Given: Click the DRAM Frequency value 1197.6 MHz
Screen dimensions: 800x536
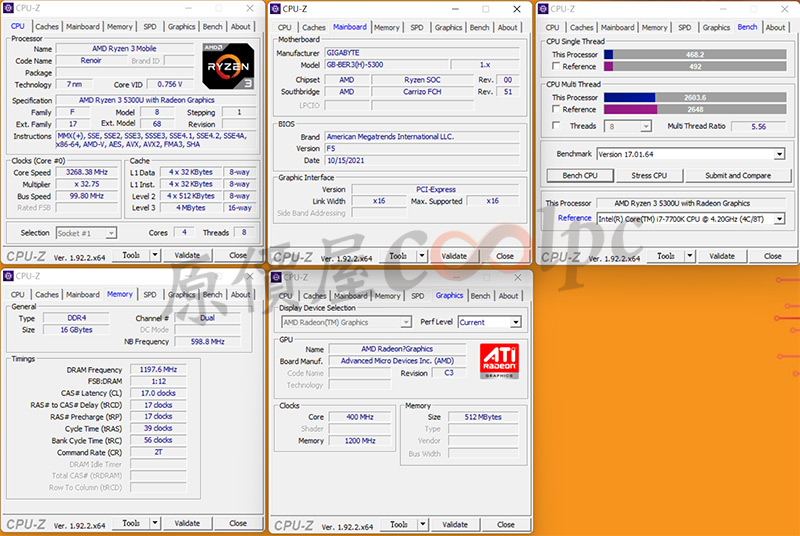Looking at the screenshot, I should tap(158, 369).
